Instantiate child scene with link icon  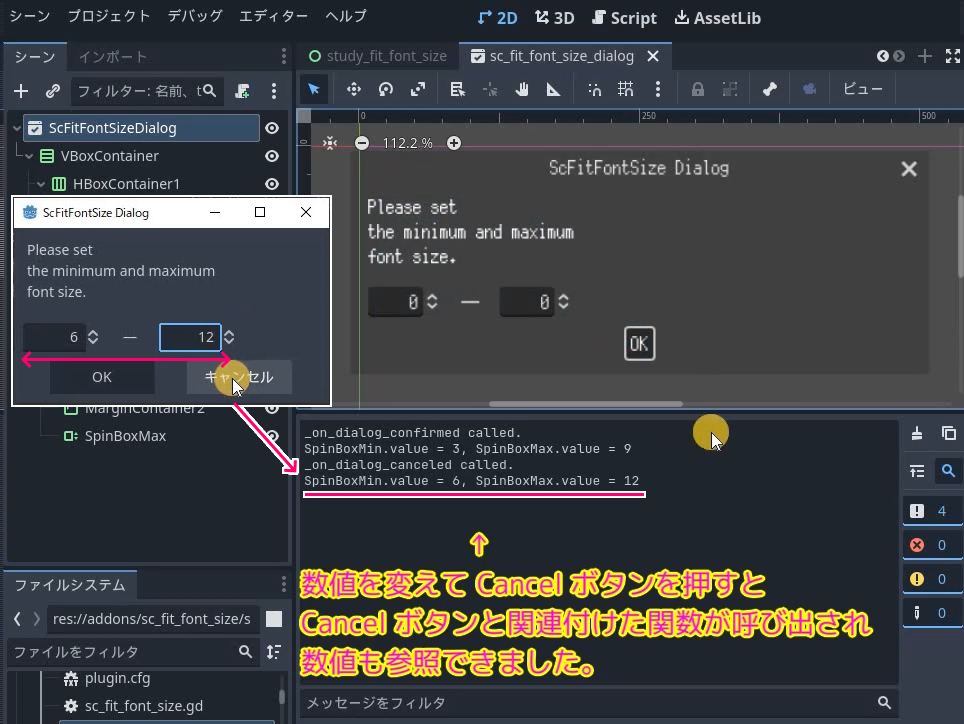(53, 91)
